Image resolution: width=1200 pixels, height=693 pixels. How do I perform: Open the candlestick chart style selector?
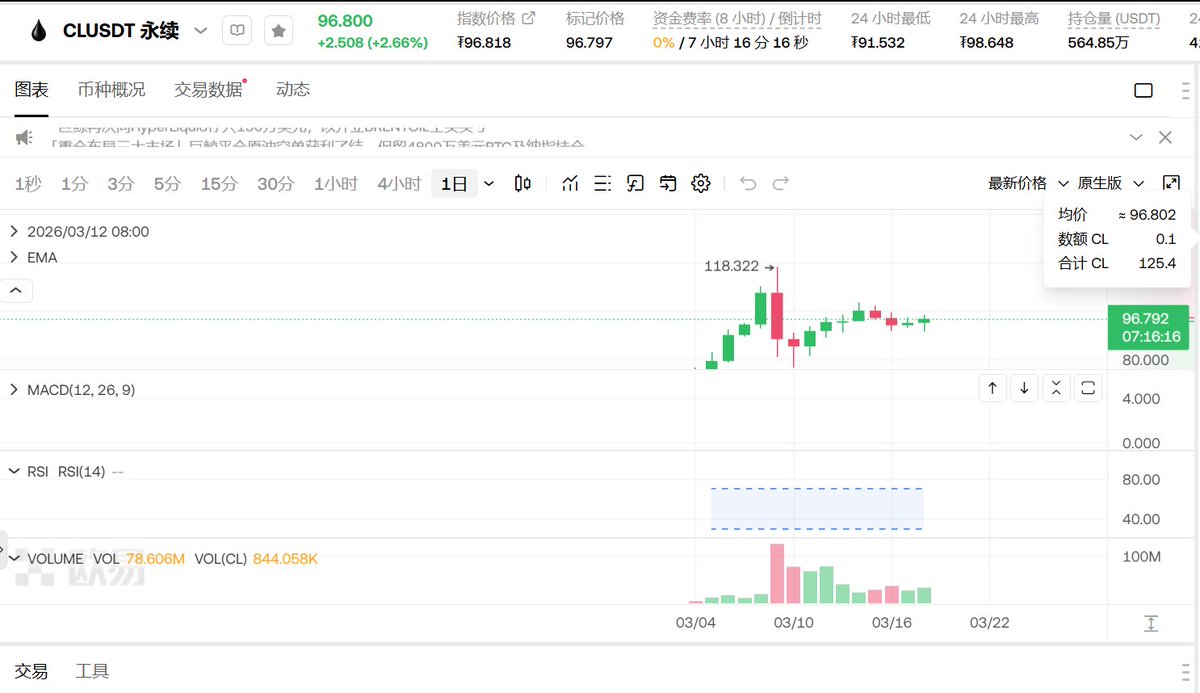[522, 183]
